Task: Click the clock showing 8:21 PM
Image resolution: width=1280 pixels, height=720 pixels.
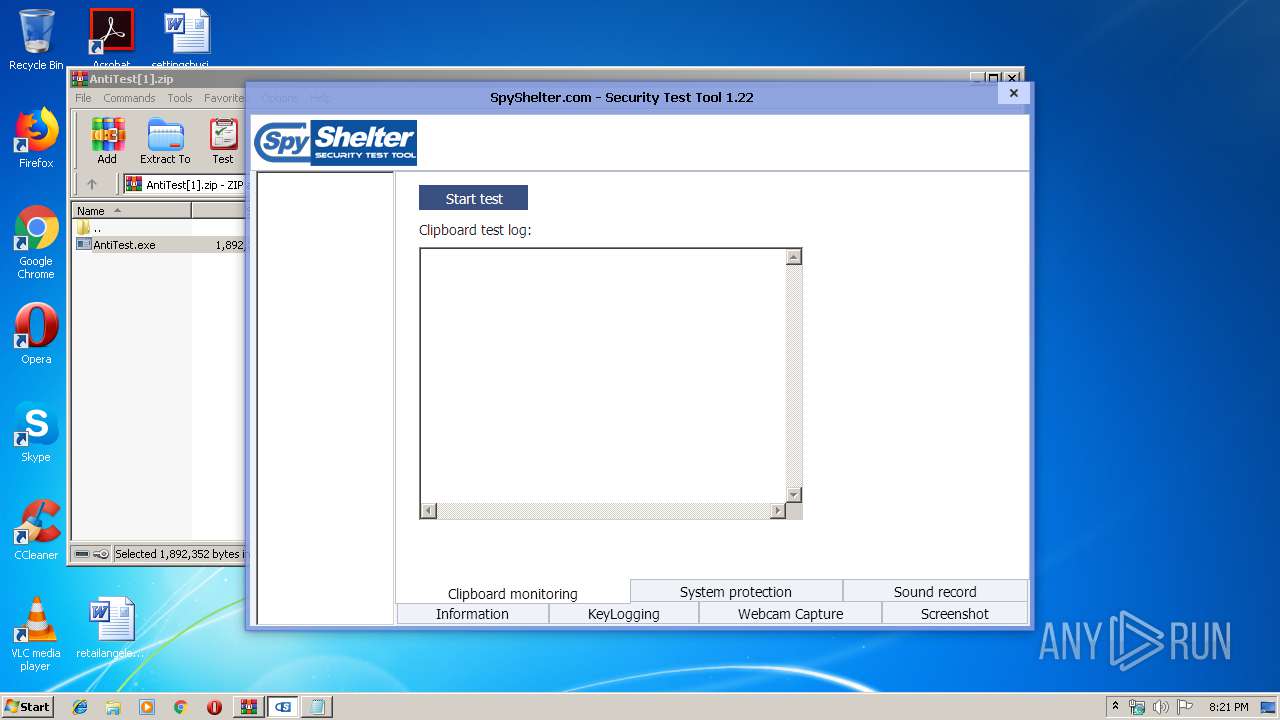Action: 1228,707
